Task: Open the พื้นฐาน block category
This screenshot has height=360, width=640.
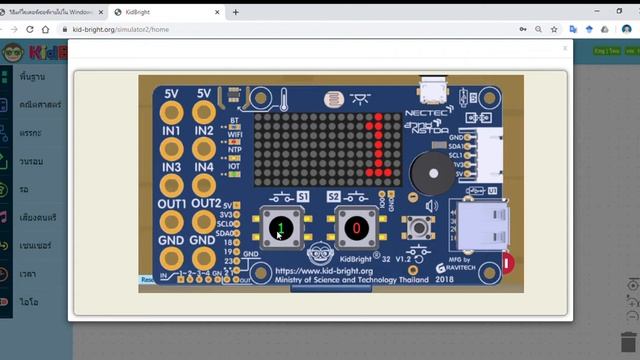Action: [x=32, y=76]
